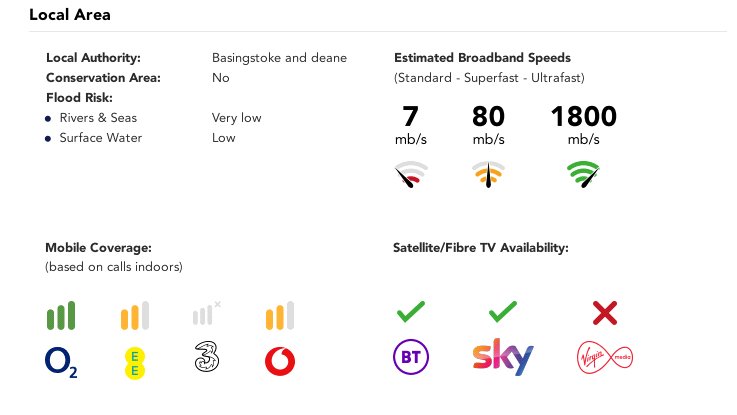Click the green O2 signal bars

[x=61, y=315]
